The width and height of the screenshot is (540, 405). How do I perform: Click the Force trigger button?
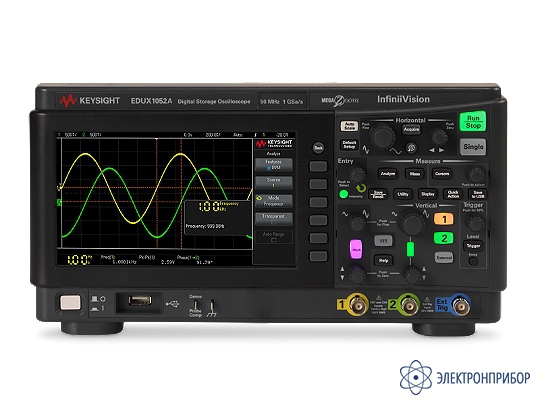point(473,261)
